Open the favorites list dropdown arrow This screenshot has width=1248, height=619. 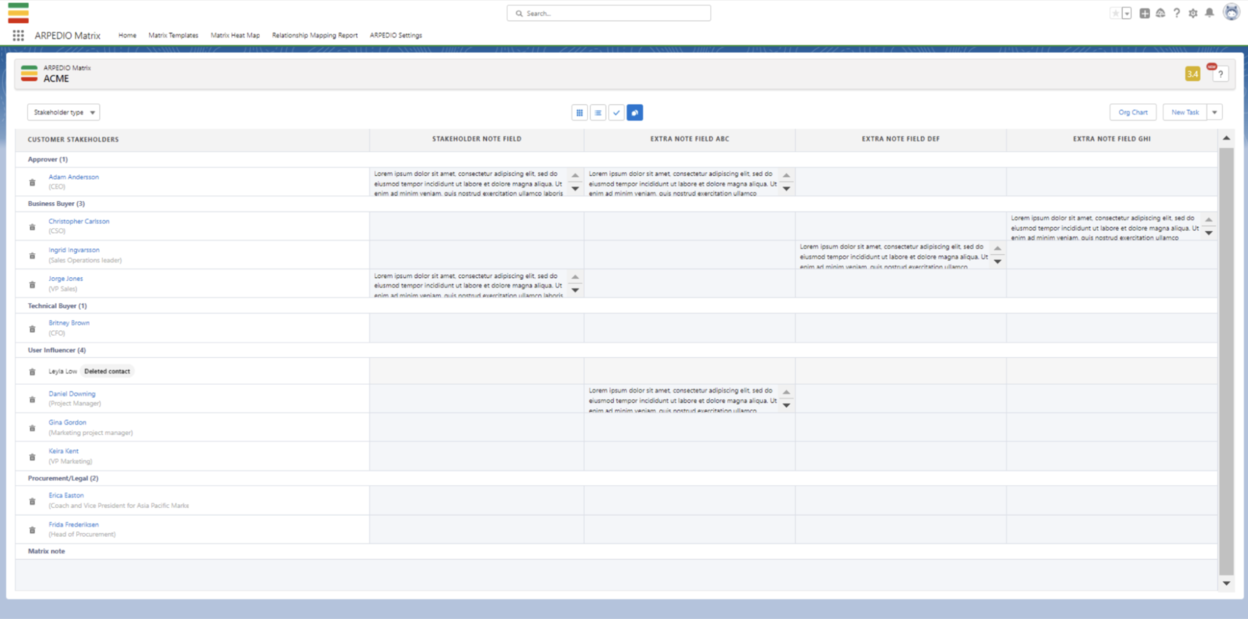coord(1127,13)
